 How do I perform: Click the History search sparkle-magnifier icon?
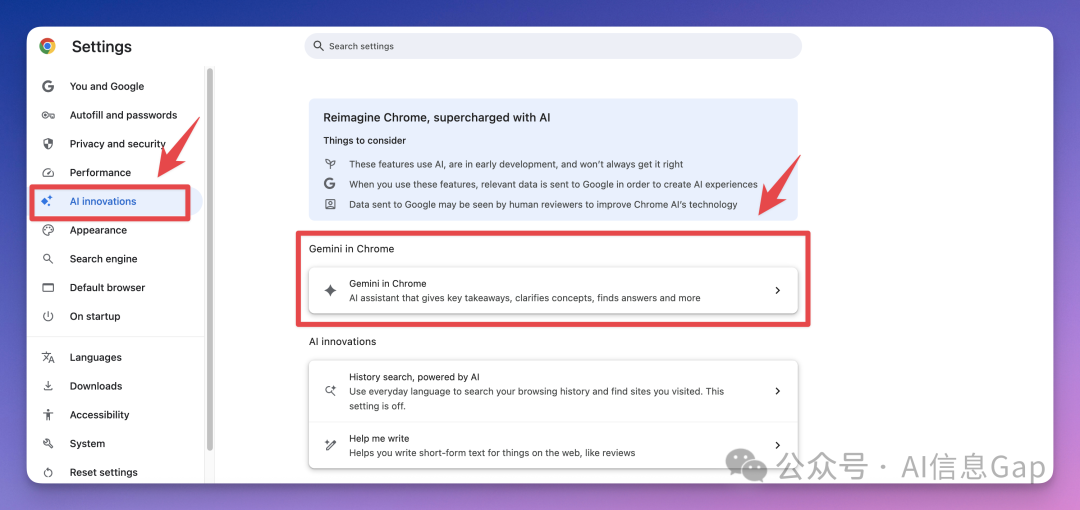pyautogui.click(x=330, y=391)
